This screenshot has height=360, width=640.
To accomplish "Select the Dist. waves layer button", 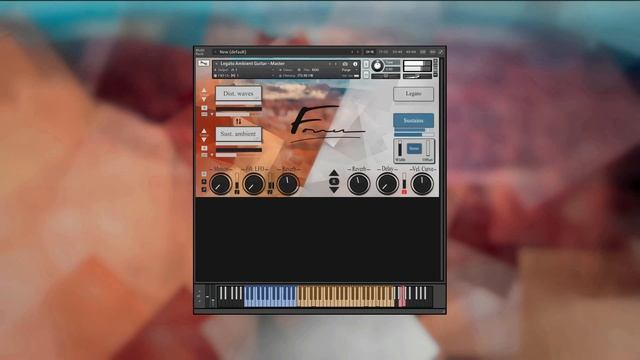I will click(x=238, y=93).
